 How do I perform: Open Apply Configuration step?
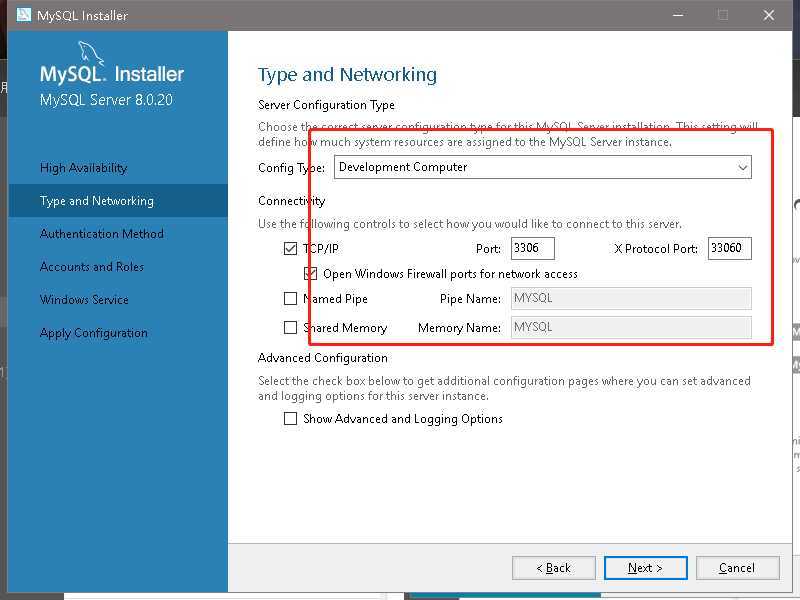94,333
